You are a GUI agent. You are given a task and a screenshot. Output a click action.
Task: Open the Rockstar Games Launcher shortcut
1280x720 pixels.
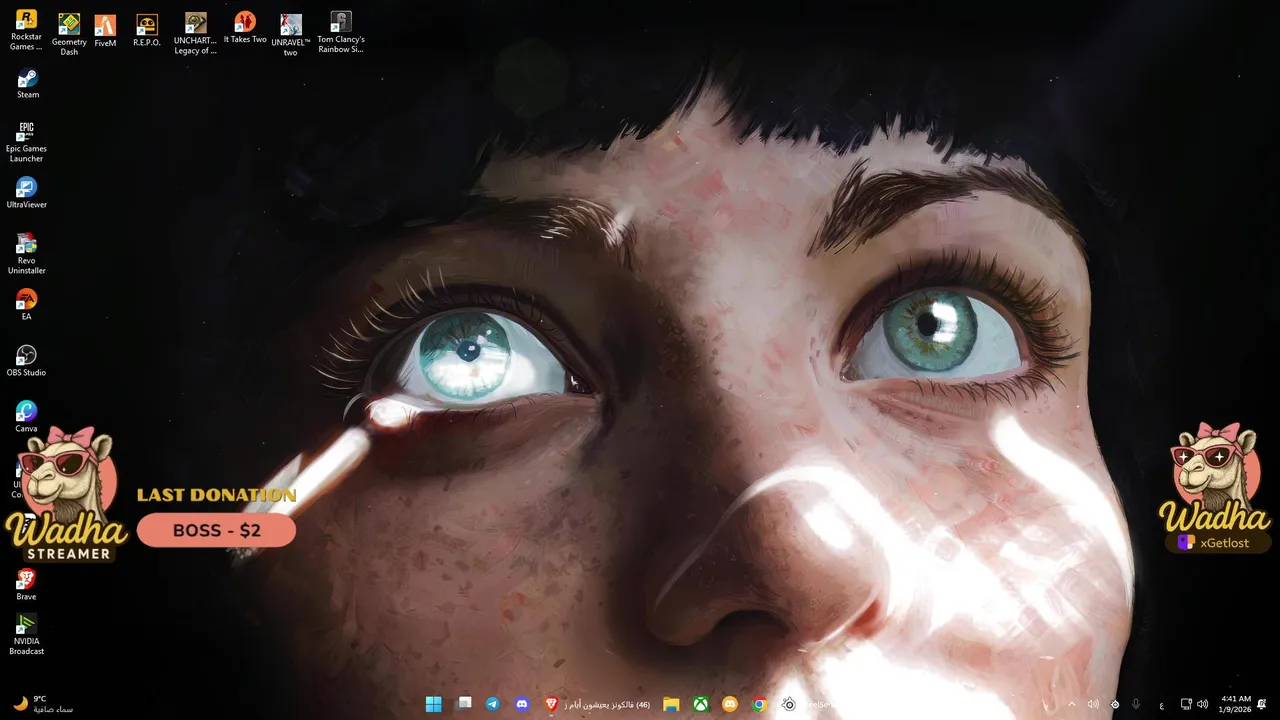[x=26, y=30]
